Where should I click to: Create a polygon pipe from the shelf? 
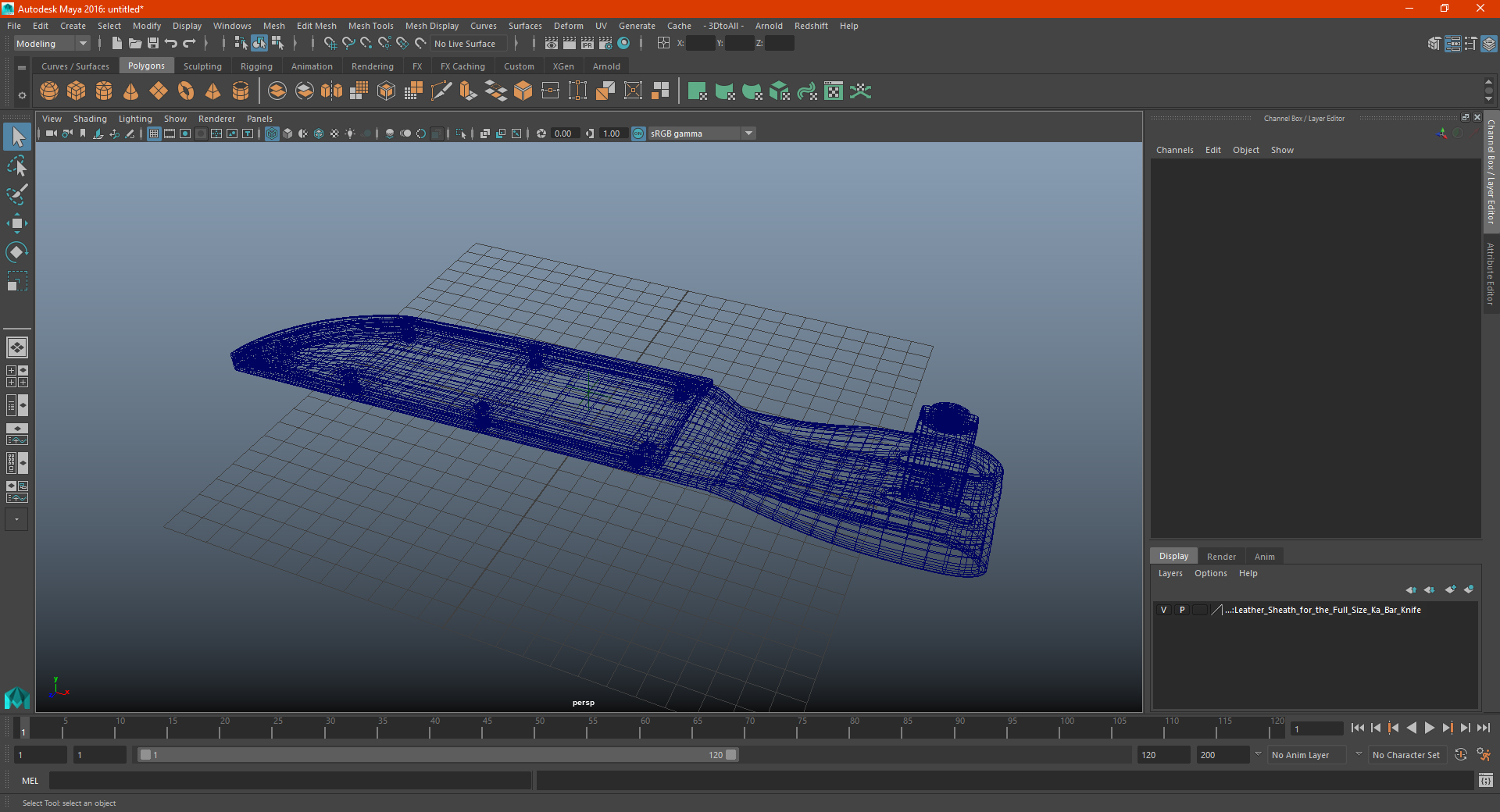click(x=241, y=91)
